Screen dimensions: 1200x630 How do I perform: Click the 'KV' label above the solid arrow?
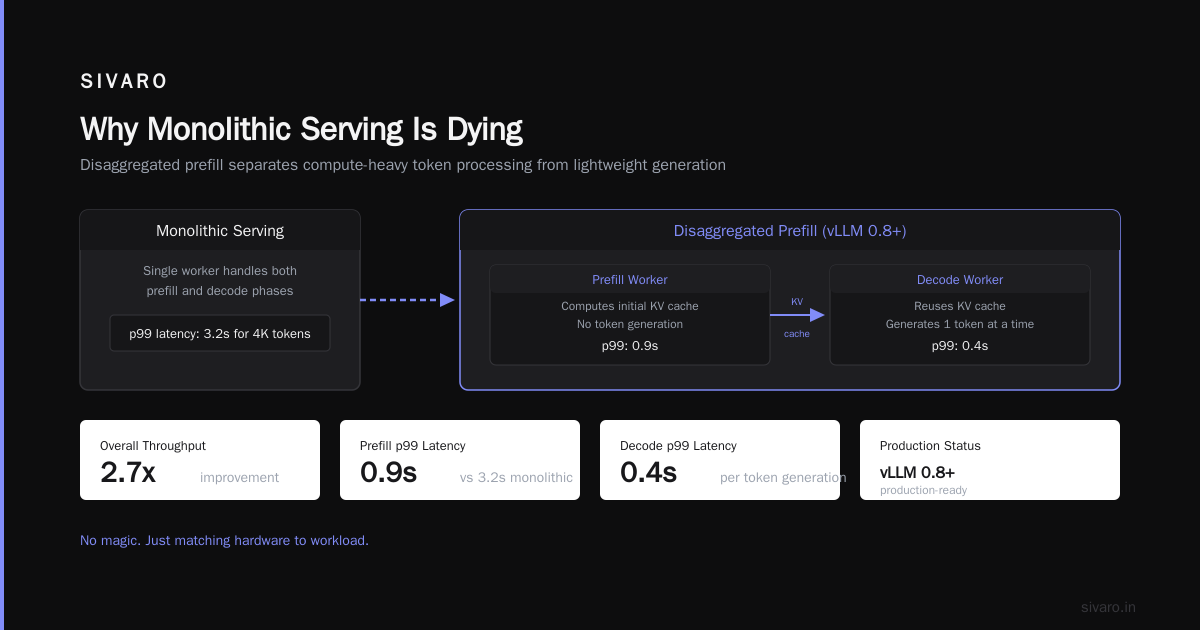797,301
